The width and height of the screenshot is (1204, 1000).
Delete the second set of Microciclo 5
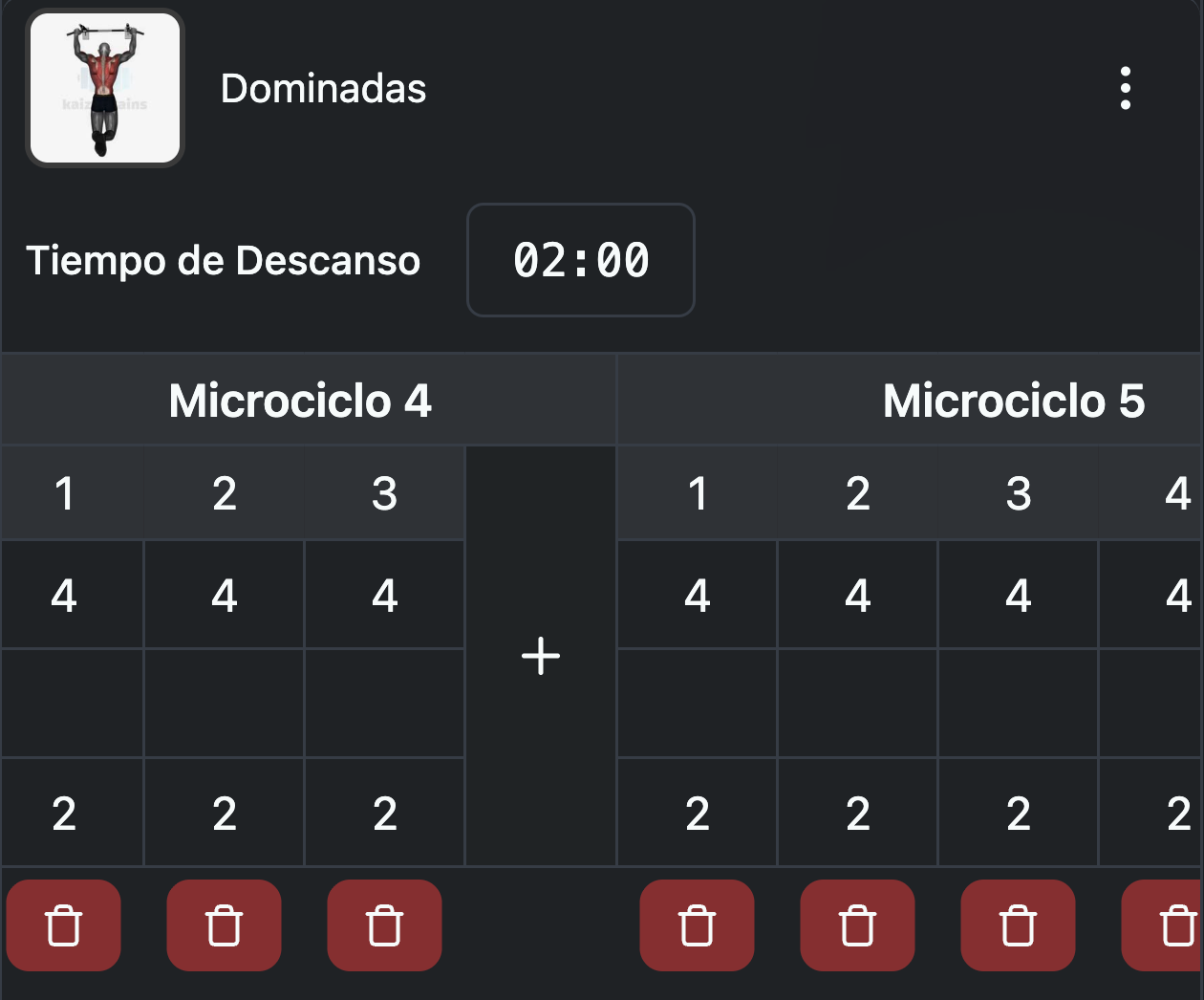tap(857, 924)
